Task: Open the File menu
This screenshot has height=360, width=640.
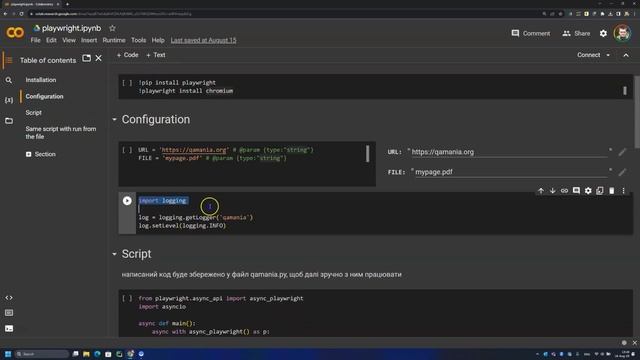Action: pyautogui.click(x=36, y=40)
